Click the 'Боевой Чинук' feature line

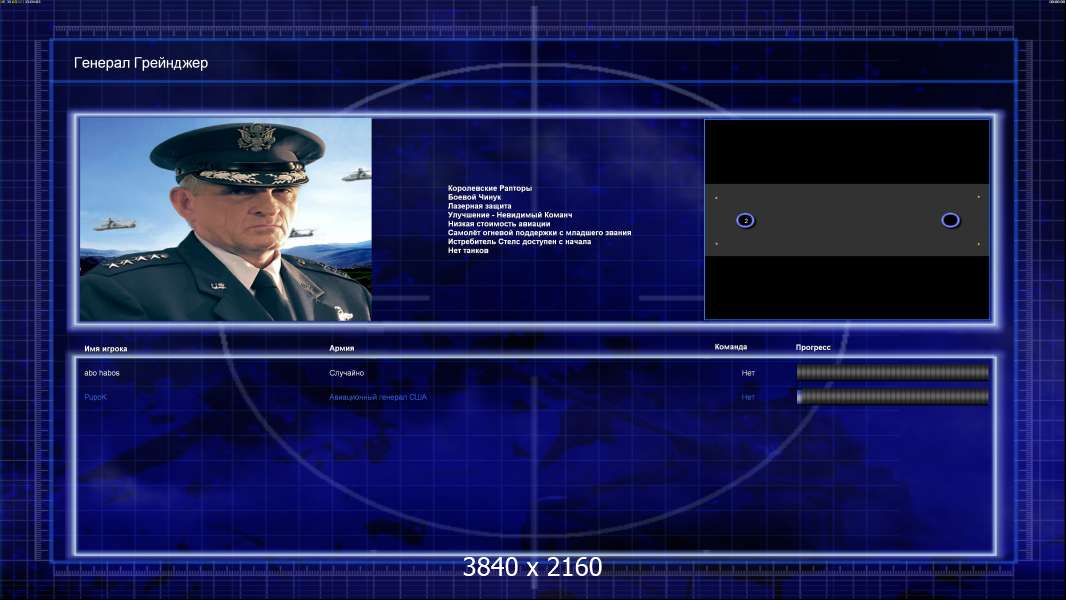pos(474,197)
